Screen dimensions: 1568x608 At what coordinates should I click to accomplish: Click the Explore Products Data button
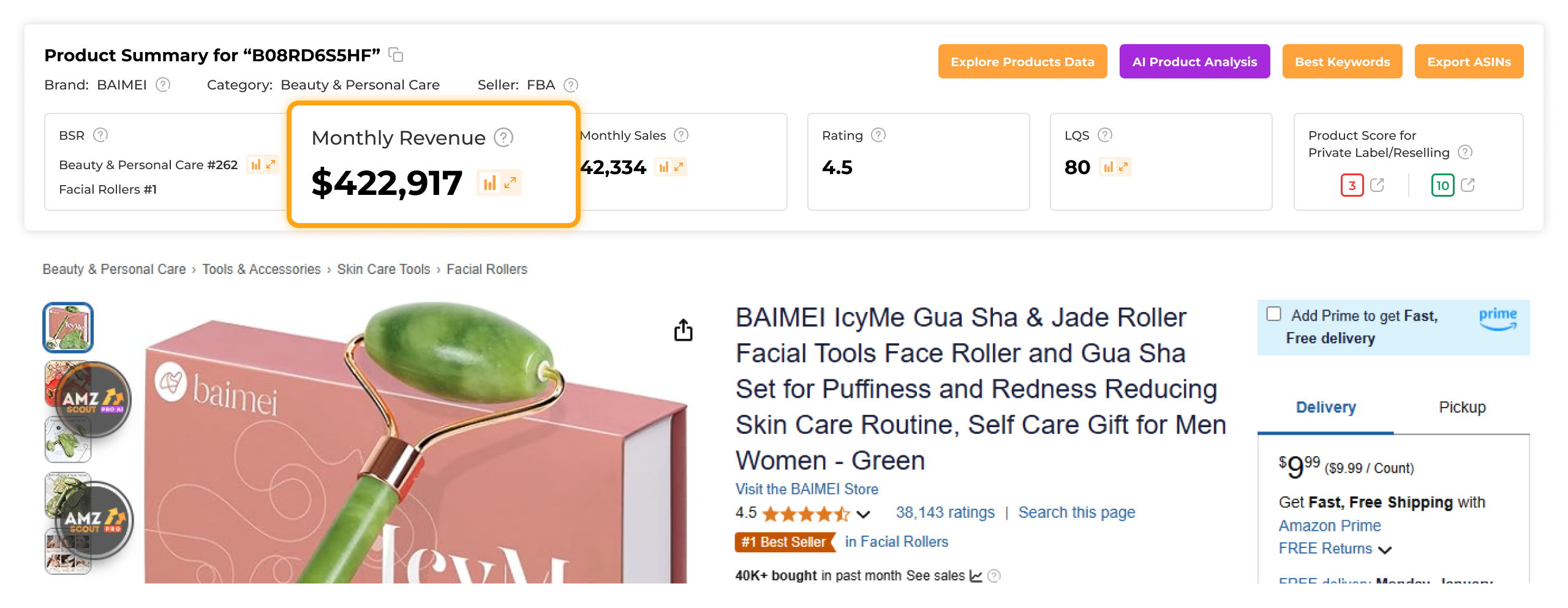[x=1022, y=61]
